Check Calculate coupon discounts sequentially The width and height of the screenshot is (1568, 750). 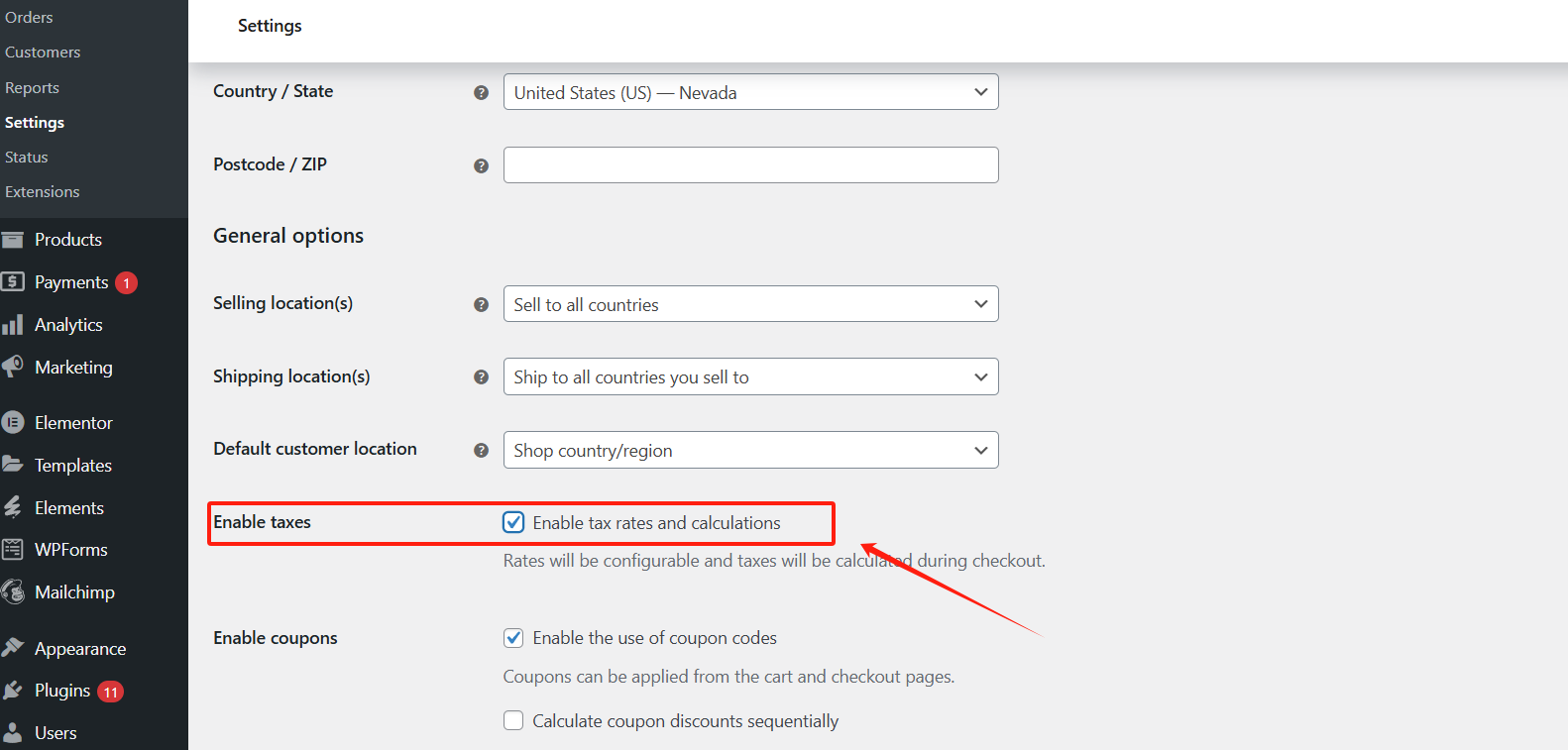coord(513,721)
